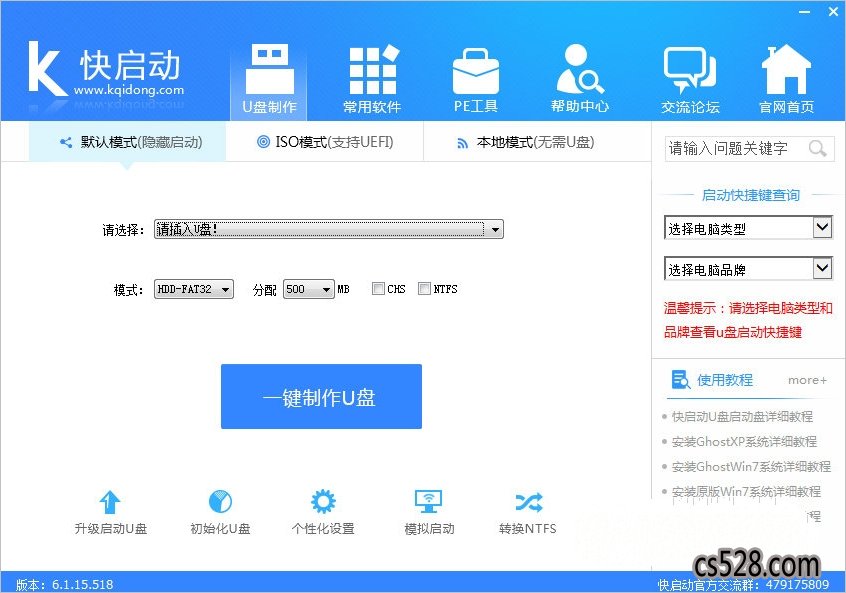This screenshot has height=593, width=846.
Task: Open the 交流论坛 chat bubbles icon
Action: coord(690,70)
